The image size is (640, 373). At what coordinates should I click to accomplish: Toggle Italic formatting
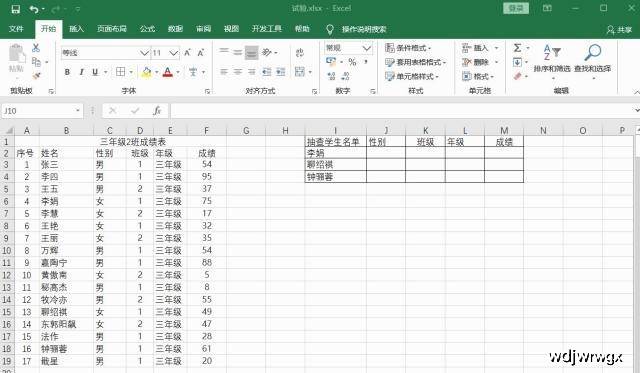(81, 72)
